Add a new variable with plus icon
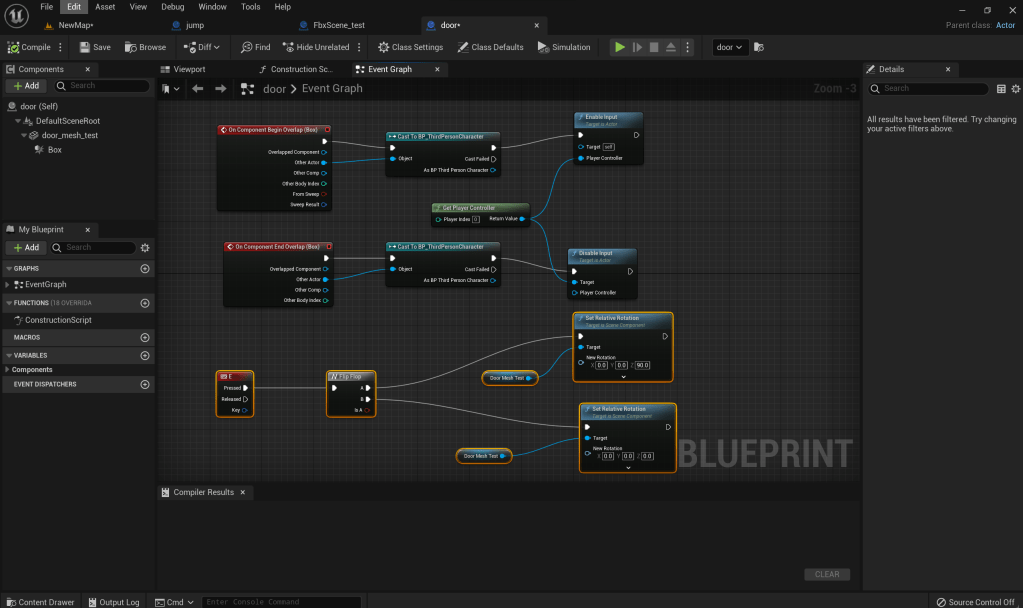 [x=145, y=355]
